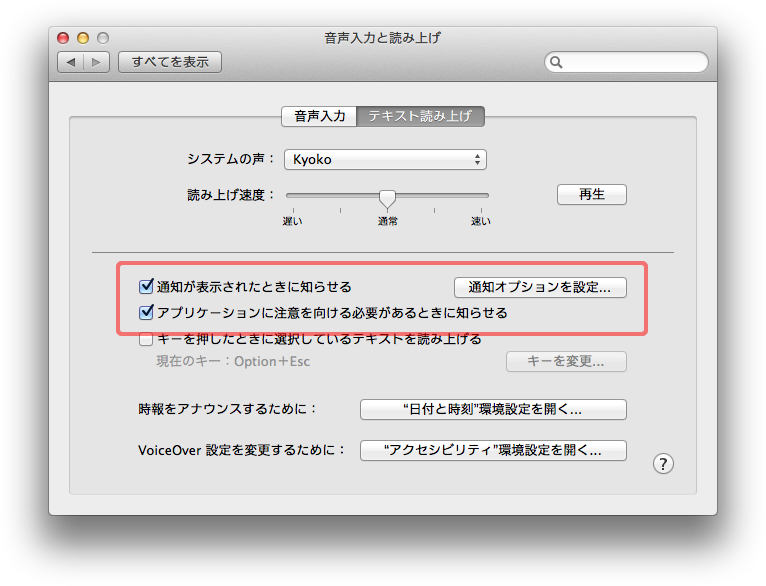Go back with the left arrow button

tap(72, 62)
